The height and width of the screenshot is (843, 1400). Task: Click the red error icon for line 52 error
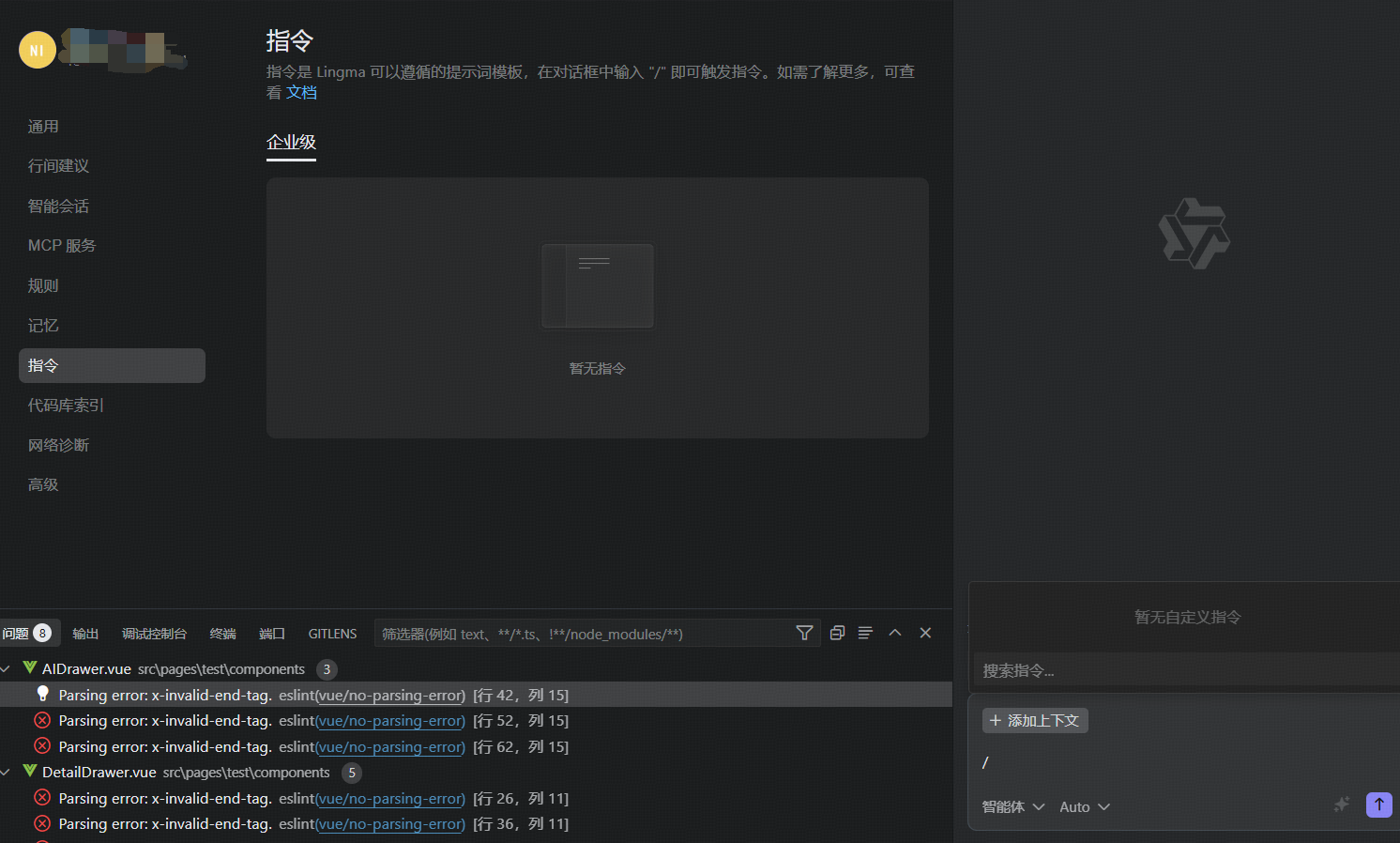(42, 720)
